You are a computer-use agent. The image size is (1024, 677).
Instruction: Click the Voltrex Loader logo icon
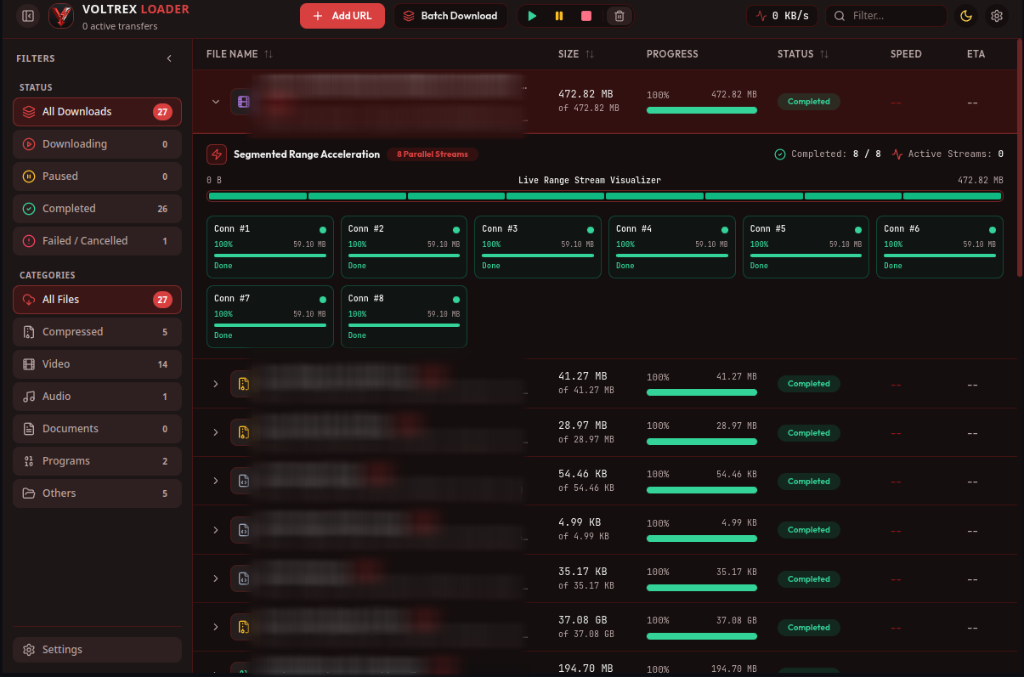(61, 16)
